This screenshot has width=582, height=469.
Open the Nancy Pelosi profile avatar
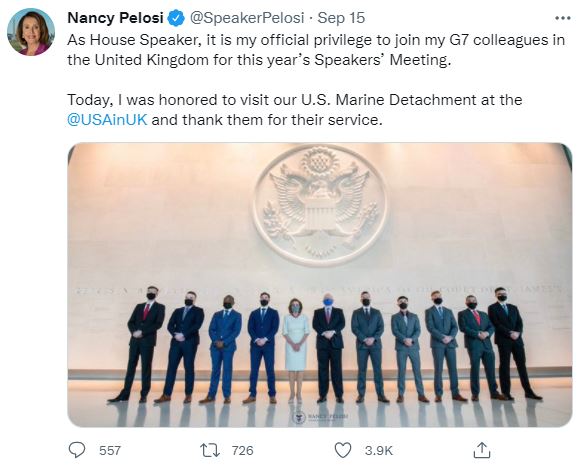coord(31,32)
